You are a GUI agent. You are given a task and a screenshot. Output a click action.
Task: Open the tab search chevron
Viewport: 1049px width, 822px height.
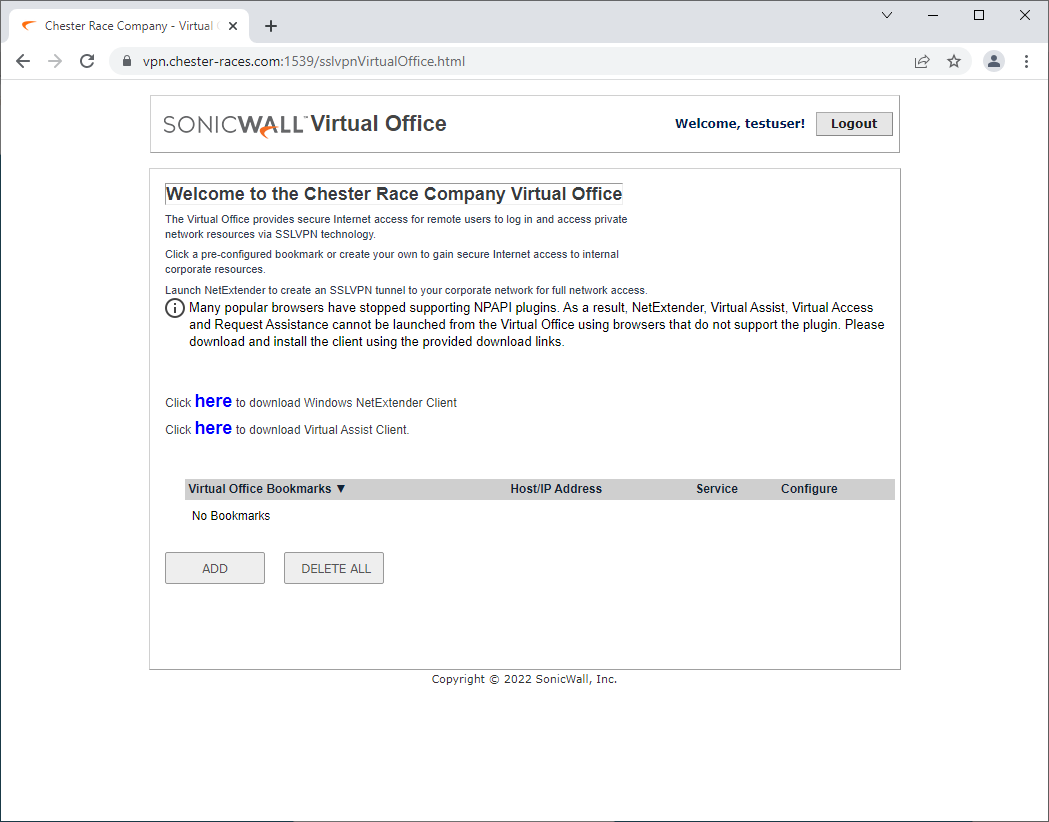tap(887, 15)
